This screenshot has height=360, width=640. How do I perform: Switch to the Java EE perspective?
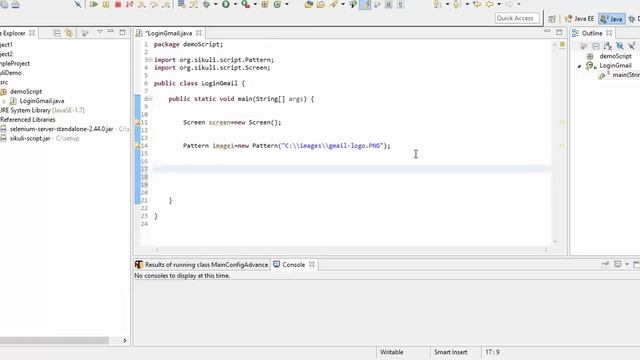pos(580,19)
